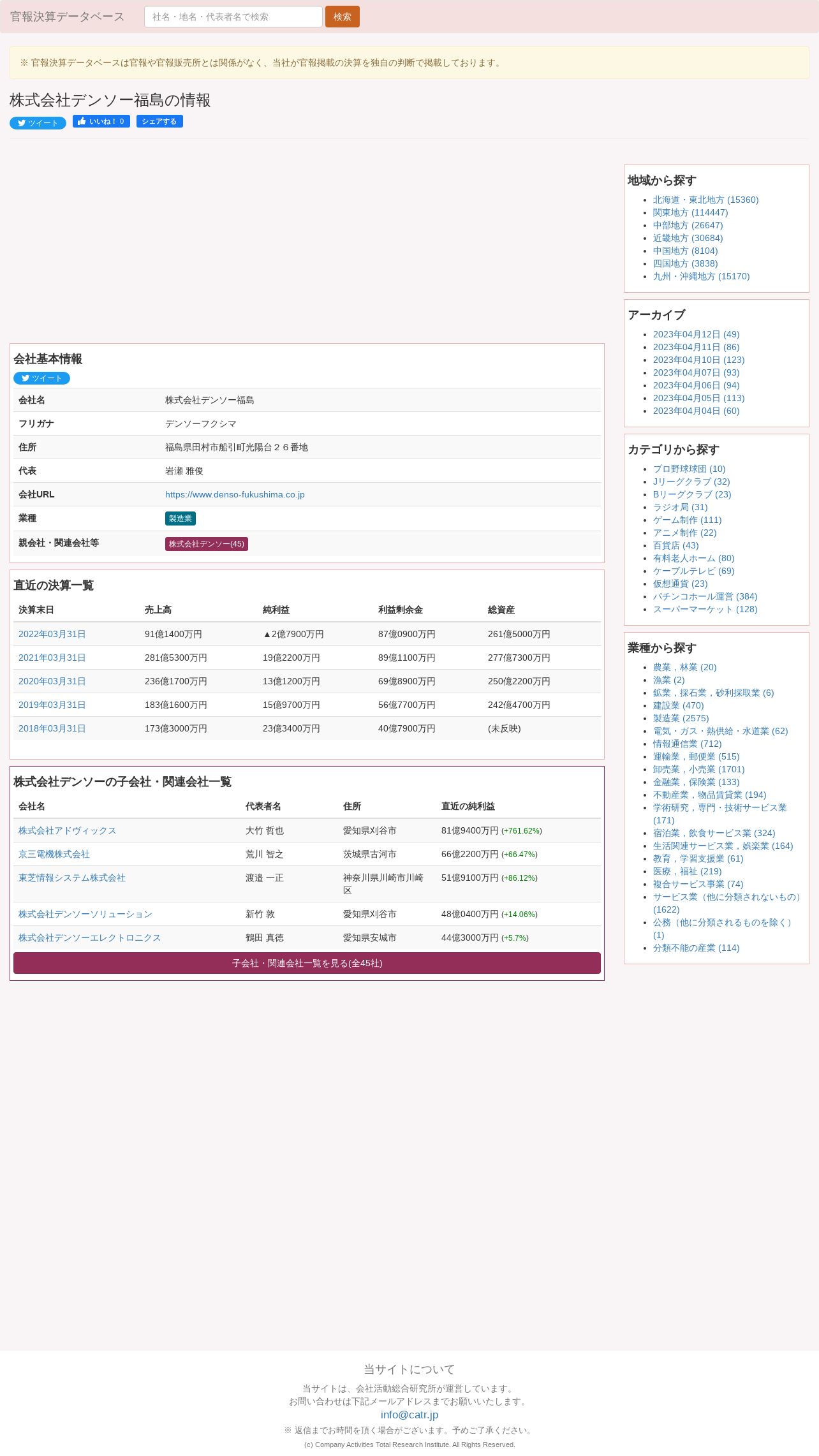The width and height of the screenshot is (819, 1456).
Task: Open 卸売業，小売業 (1701) industry
Action: coord(698,769)
